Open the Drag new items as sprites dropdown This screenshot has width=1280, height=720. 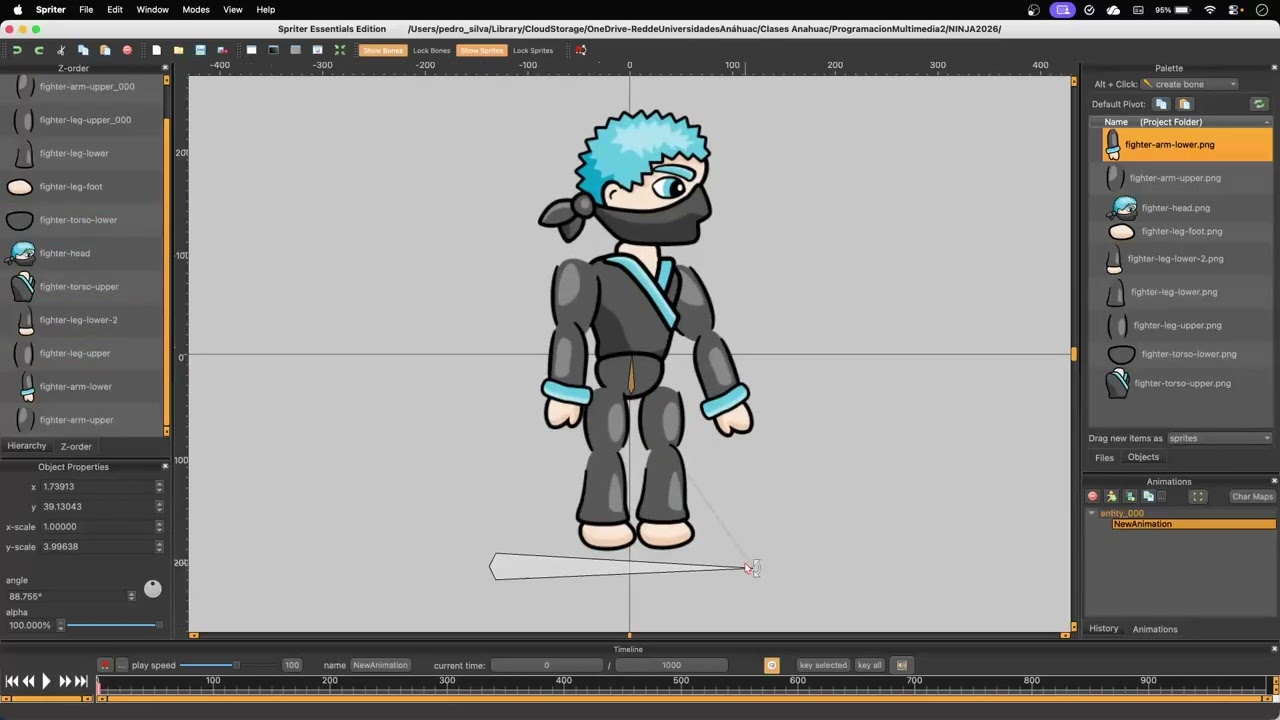point(1219,438)
